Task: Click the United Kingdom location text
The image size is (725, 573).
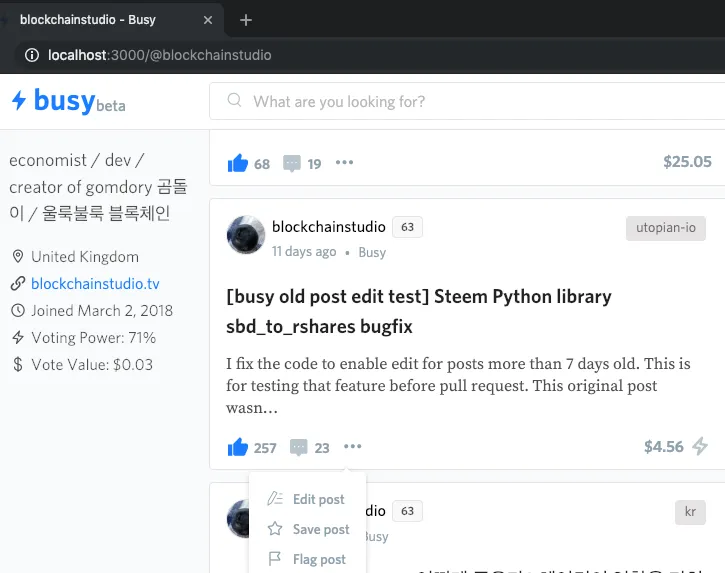Action: [x=85, y=257]
